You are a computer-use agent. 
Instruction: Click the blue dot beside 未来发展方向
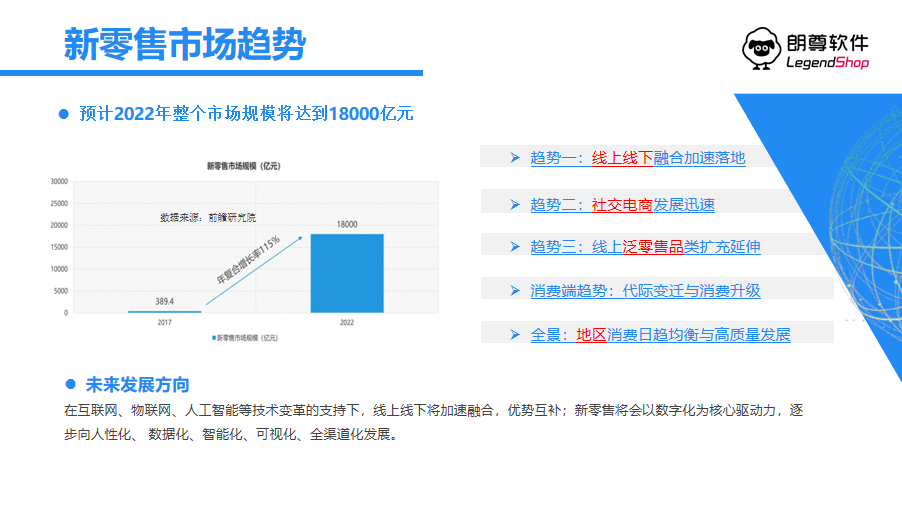[x=71, y=384]
